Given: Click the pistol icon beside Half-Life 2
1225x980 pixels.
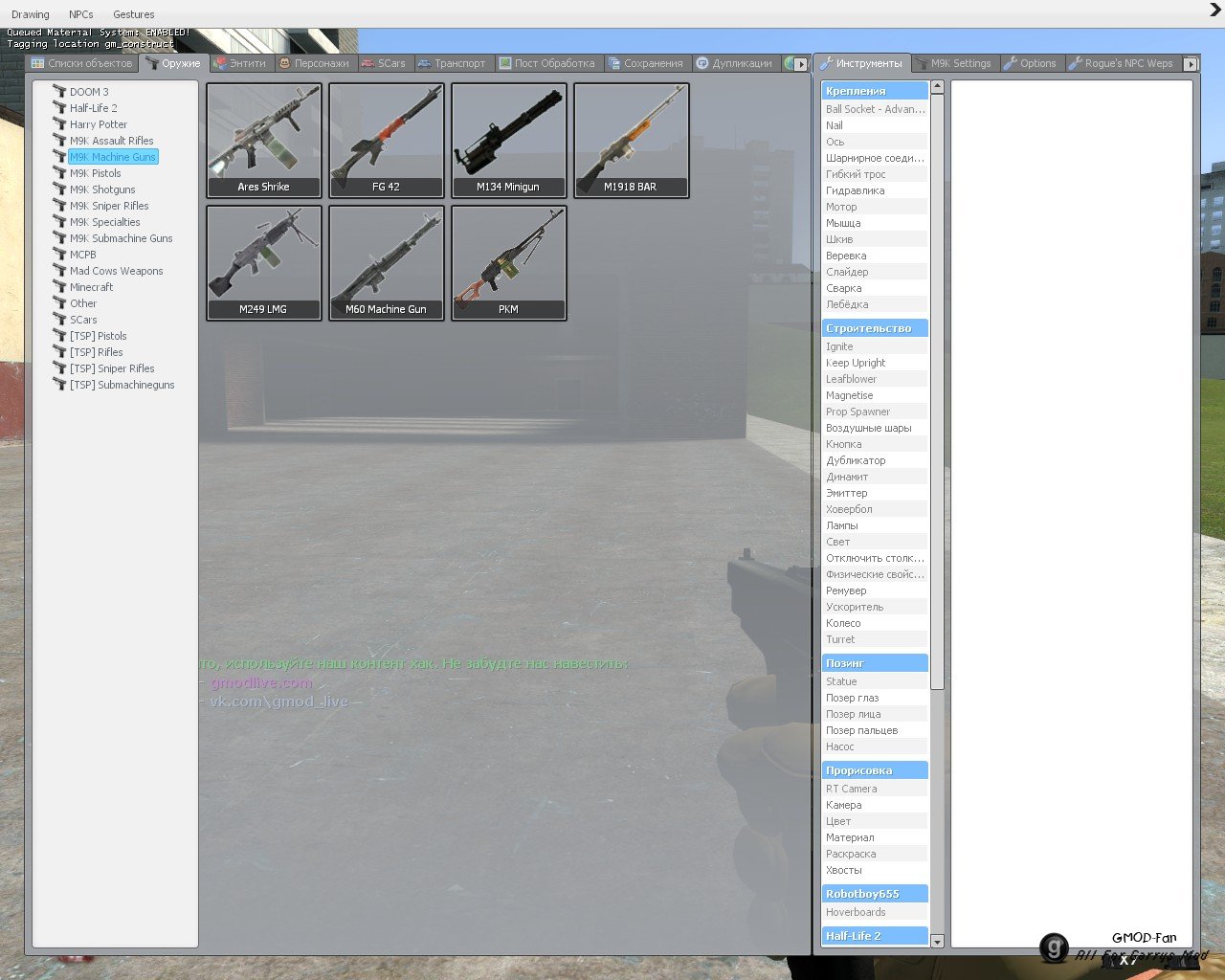Looking at the screenshot, I should [59, 108].
